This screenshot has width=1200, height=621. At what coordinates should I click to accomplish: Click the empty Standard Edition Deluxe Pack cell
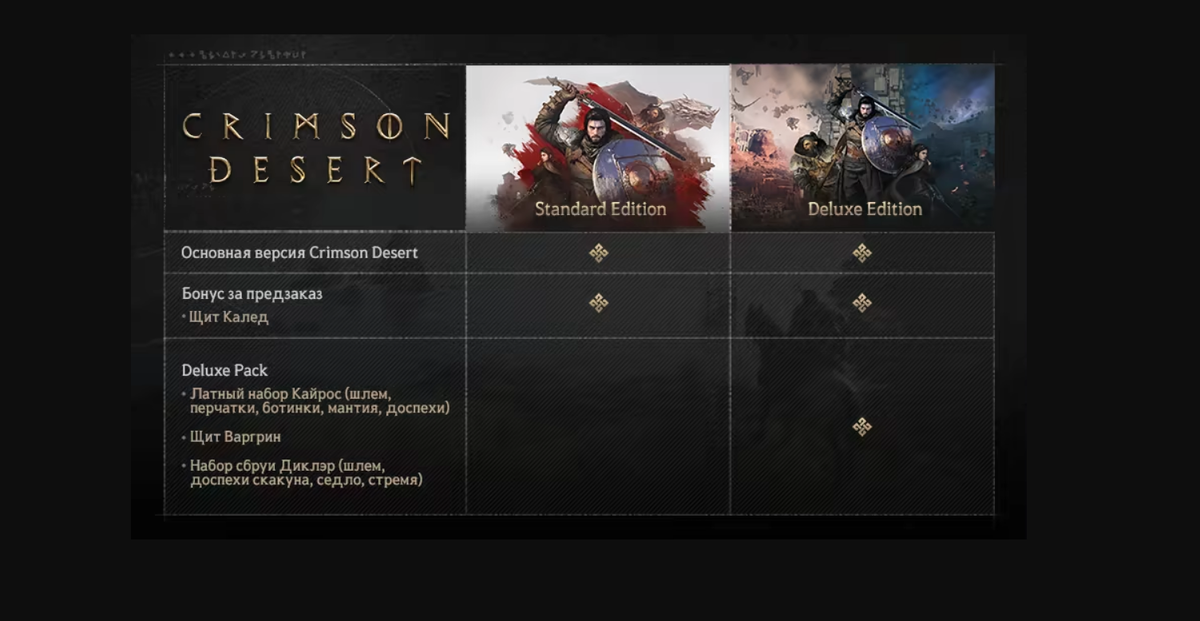598,427
